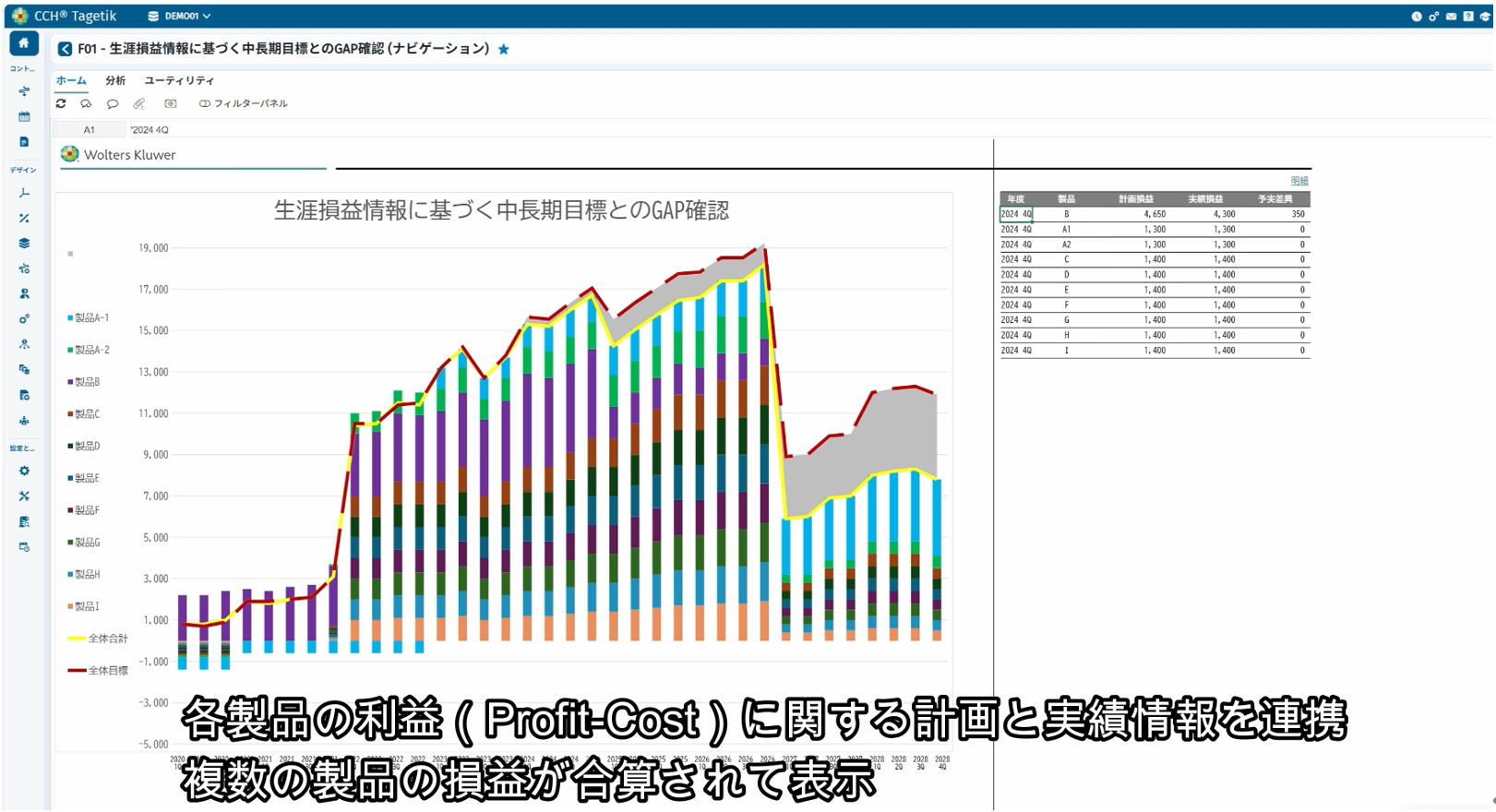The height and width of the screenshot is (812, 1496).
Task: Open the attachment paperclip icon
Action: 139,104
